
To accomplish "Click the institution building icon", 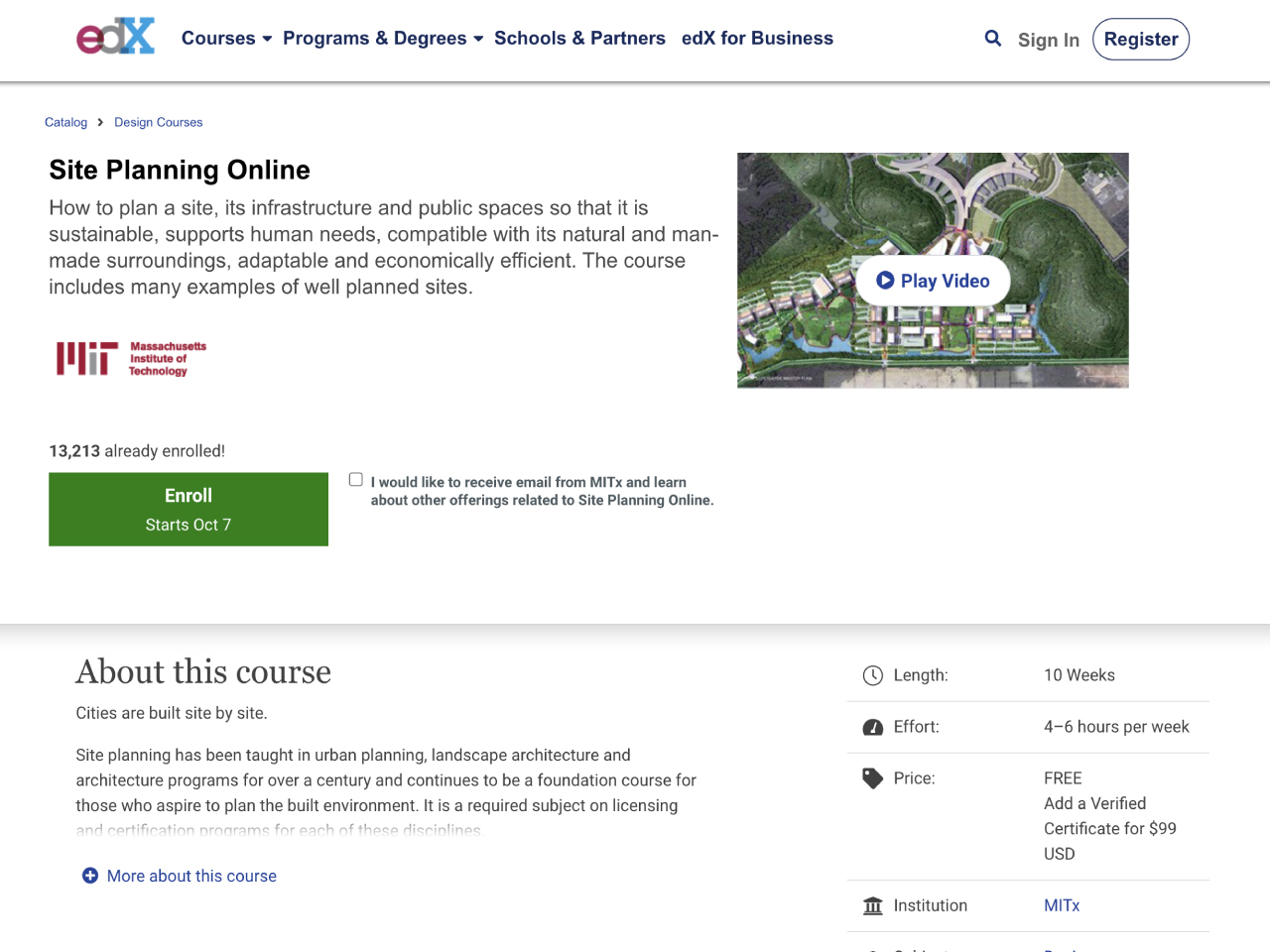I will (873, 905).
